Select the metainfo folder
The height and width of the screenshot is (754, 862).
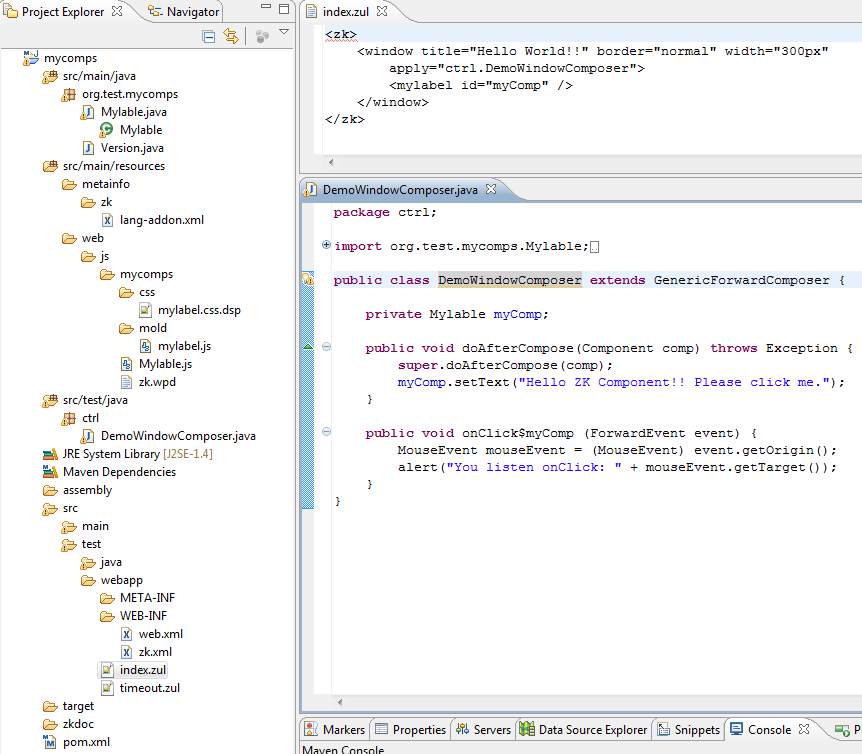[x=106, y=184]
